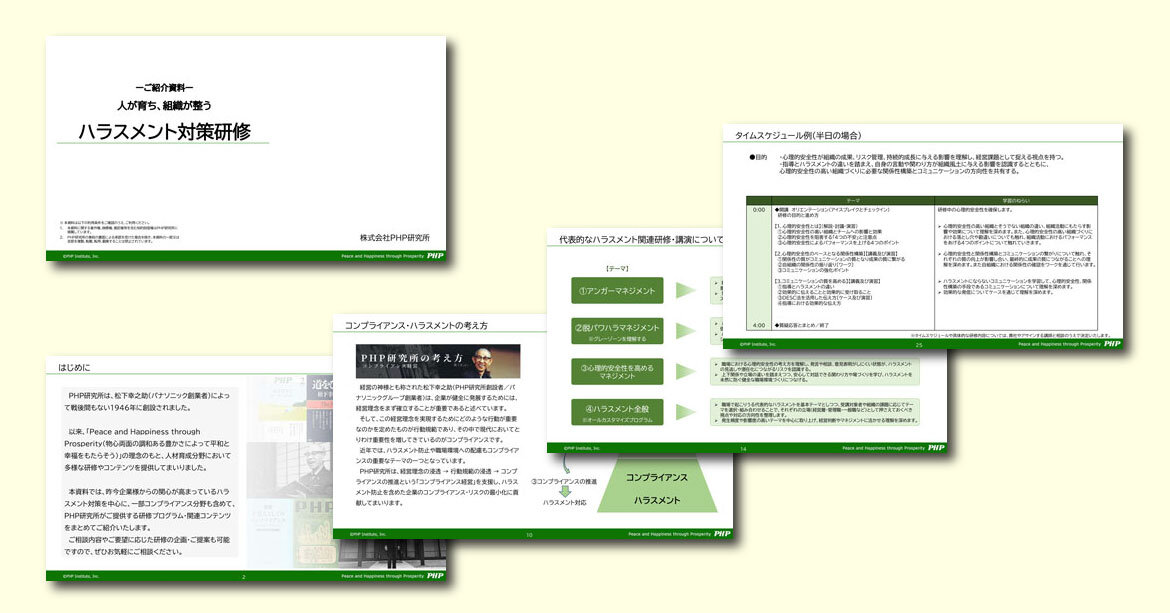
Task: Click the PHP logo on the title slide footer
Action: (435, 256)
